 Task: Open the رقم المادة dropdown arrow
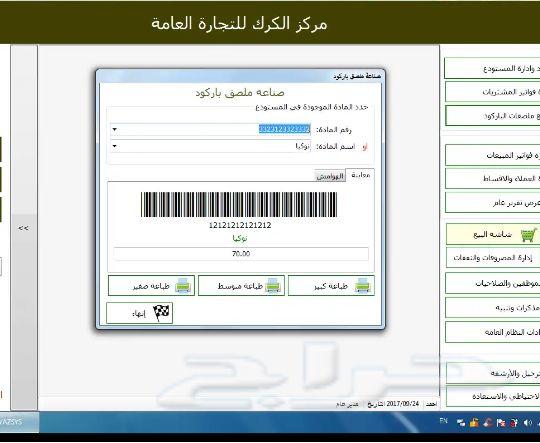[x=115, y=130]
